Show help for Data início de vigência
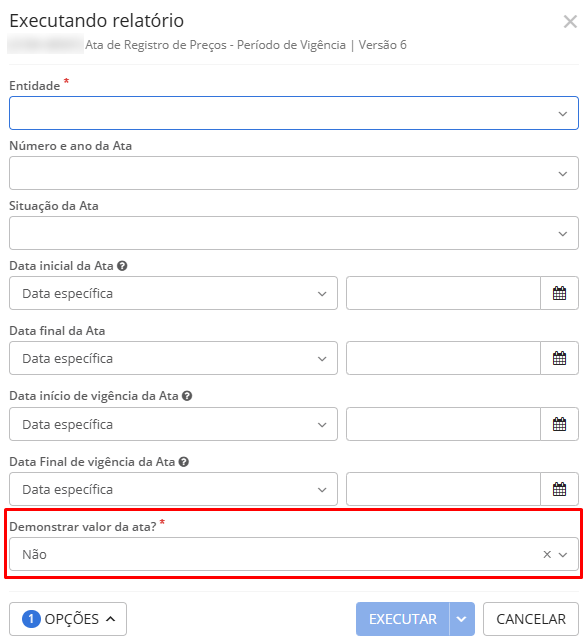587x643 pixels. 187,396
